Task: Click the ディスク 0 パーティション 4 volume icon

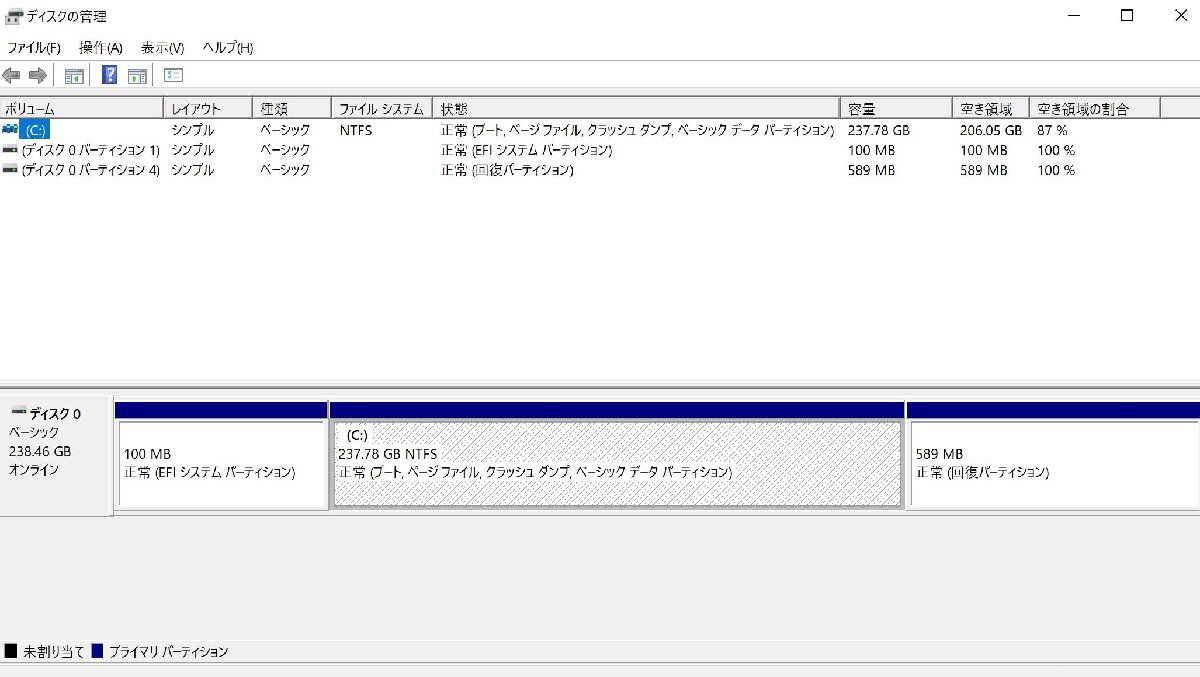Action: 10,170
